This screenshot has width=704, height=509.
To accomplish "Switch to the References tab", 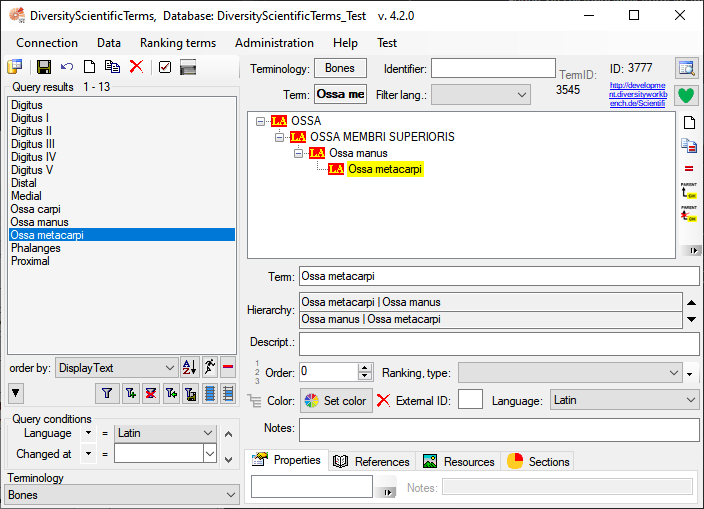I will pos(372,461).
